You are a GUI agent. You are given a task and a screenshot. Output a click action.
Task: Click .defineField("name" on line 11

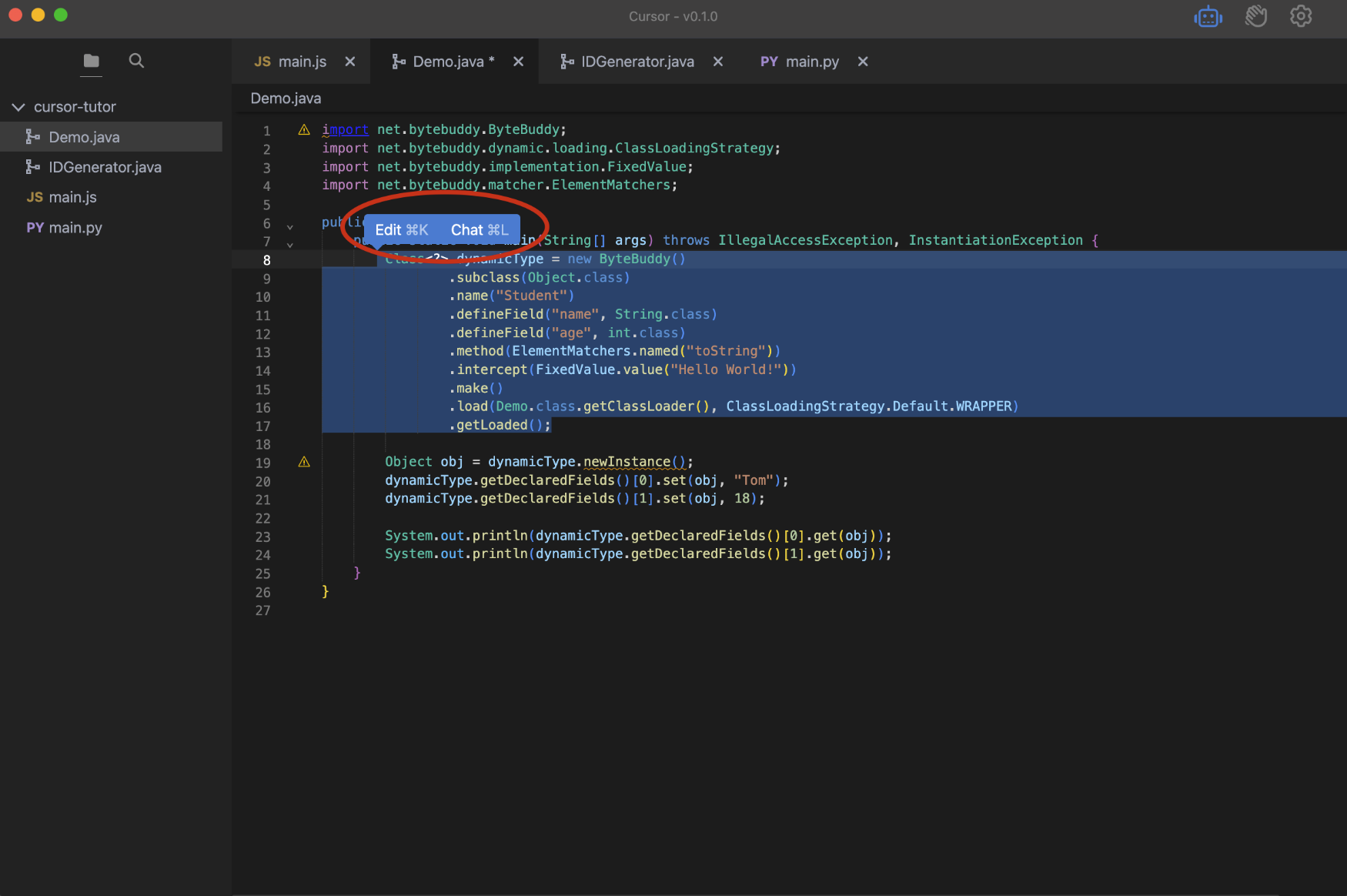(524, 314)
